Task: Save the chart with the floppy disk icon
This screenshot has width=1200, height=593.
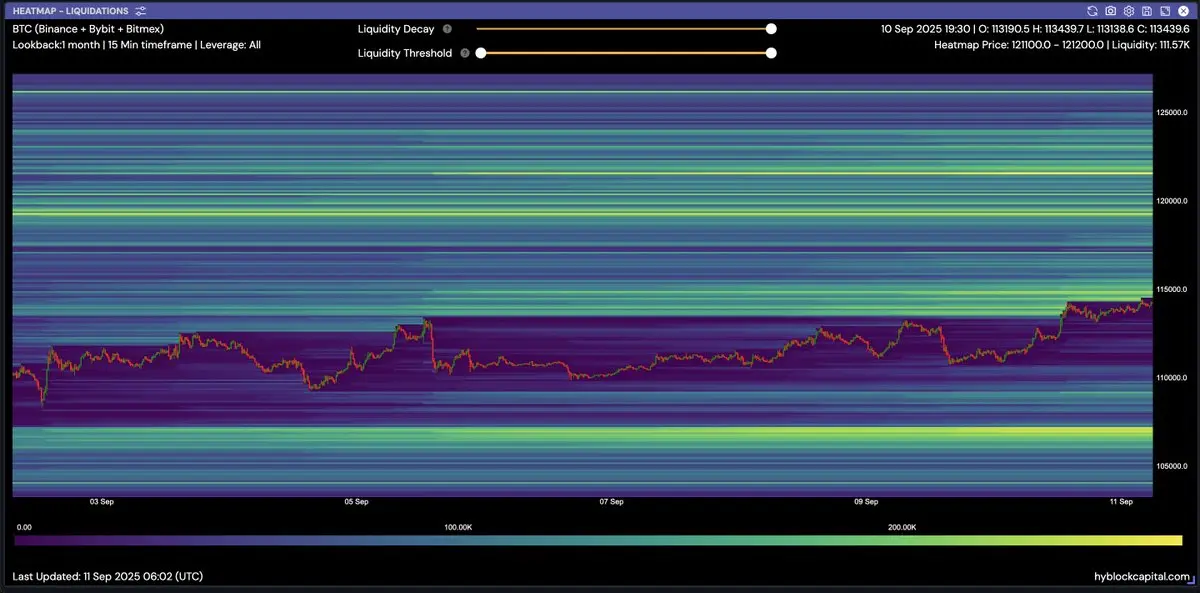Action: (1147, 11)
